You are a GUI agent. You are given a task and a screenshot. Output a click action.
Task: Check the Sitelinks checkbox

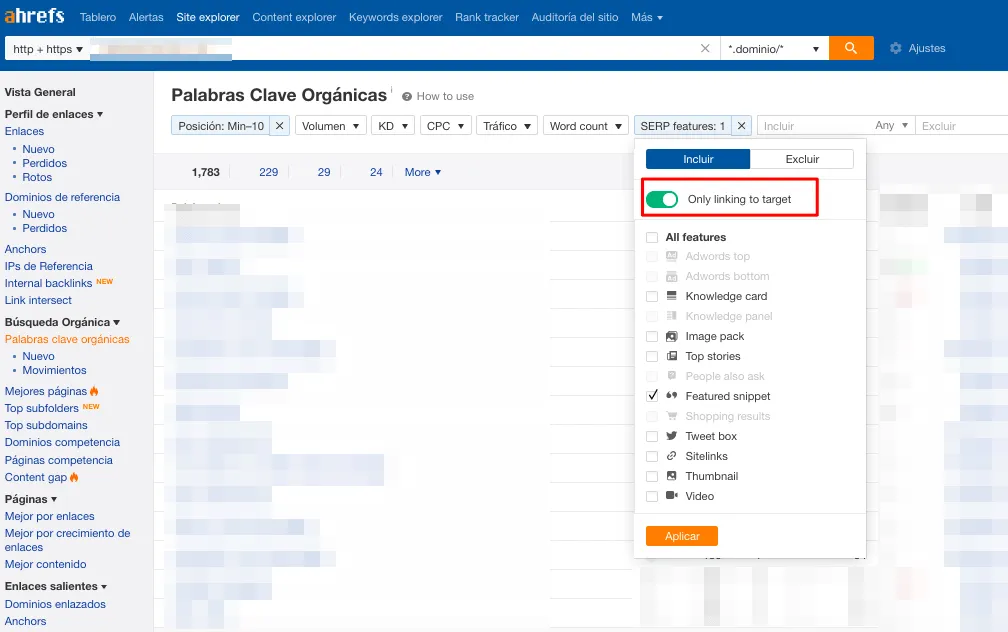(x=652, y=456)
